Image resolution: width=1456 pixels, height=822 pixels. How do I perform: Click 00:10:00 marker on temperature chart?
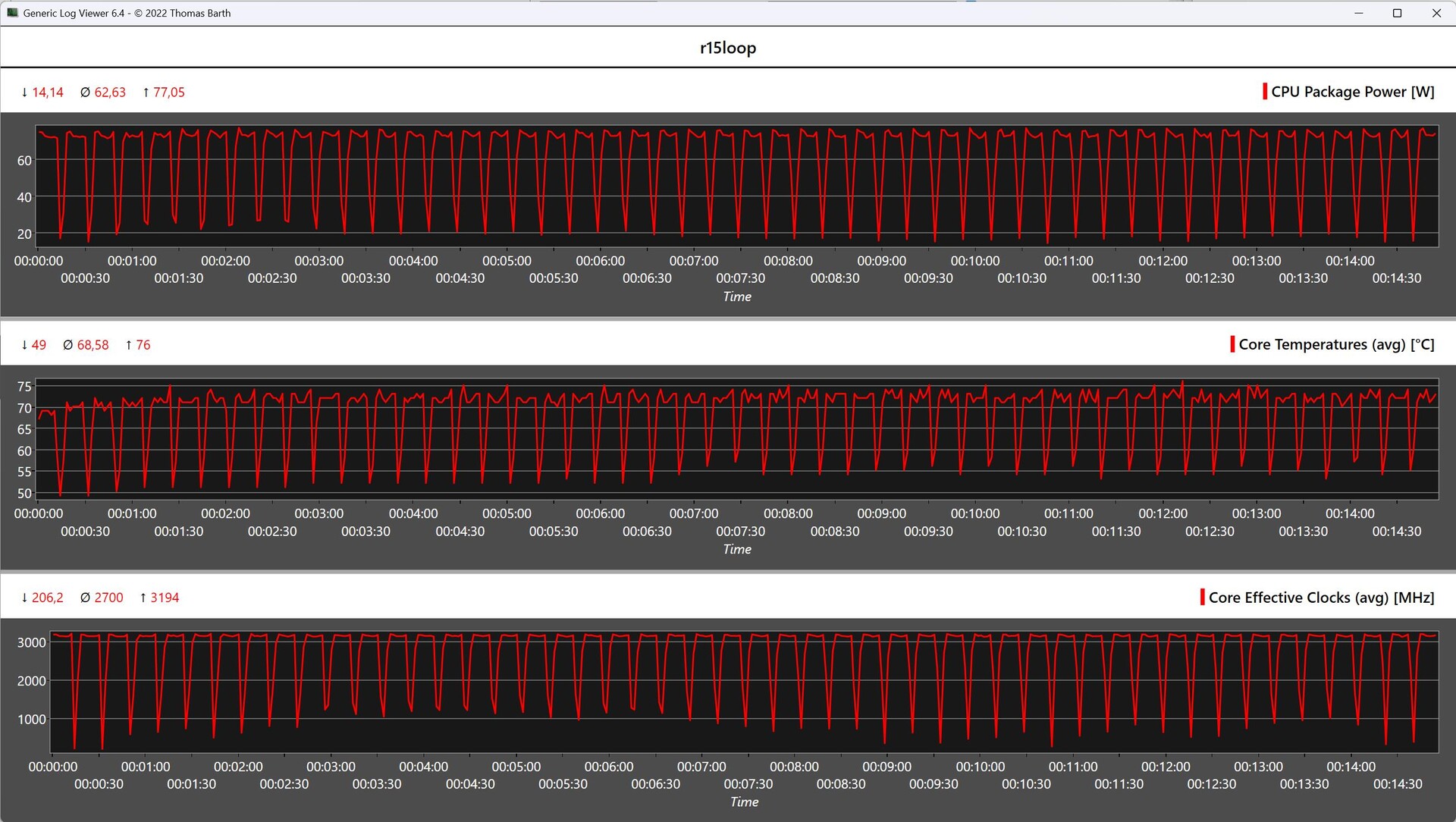pos(974,513)
